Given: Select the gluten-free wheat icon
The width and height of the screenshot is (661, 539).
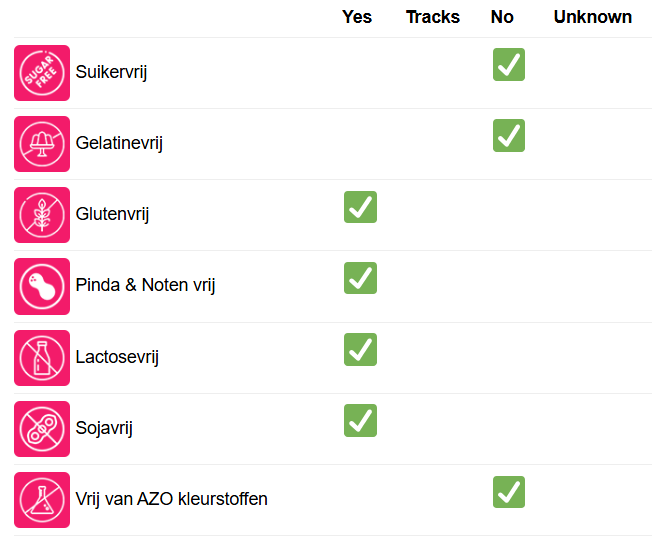Looking at the screenshot, I should pos(42,215).
